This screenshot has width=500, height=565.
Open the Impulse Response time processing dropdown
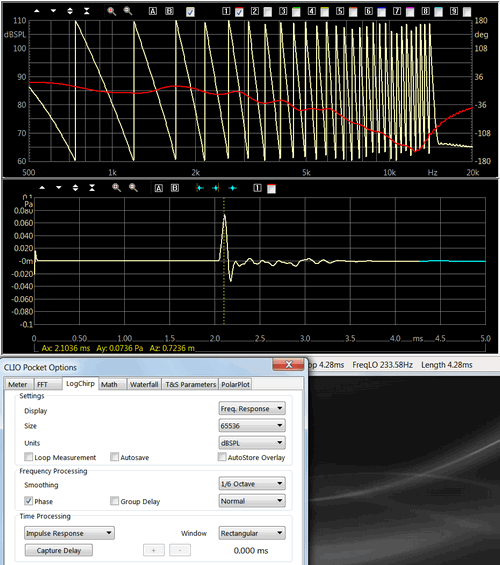coord(69,533)
